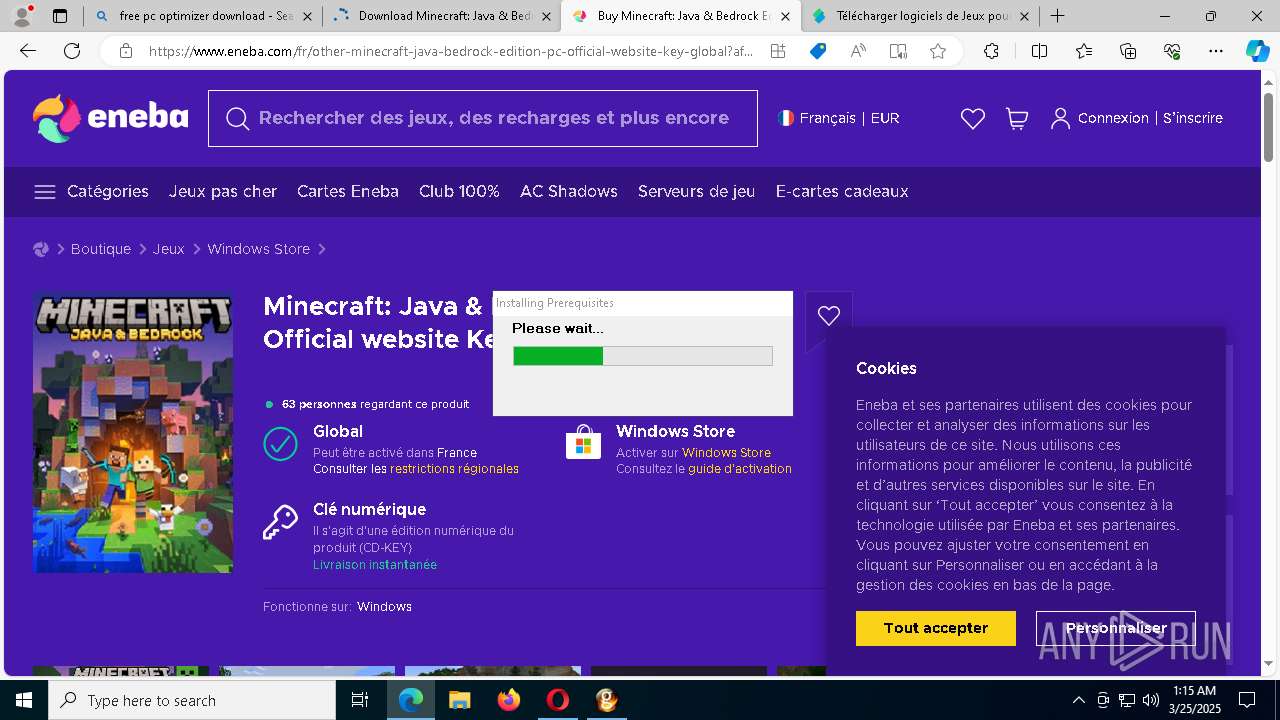Launch Opera from taskbar
This screenshot has width=1280, height=720.
click(x=558, y=700)
